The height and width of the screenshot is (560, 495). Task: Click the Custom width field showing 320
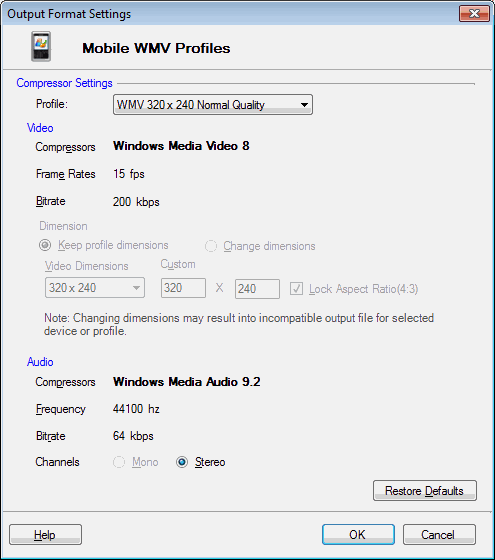[x=183, y=288]
